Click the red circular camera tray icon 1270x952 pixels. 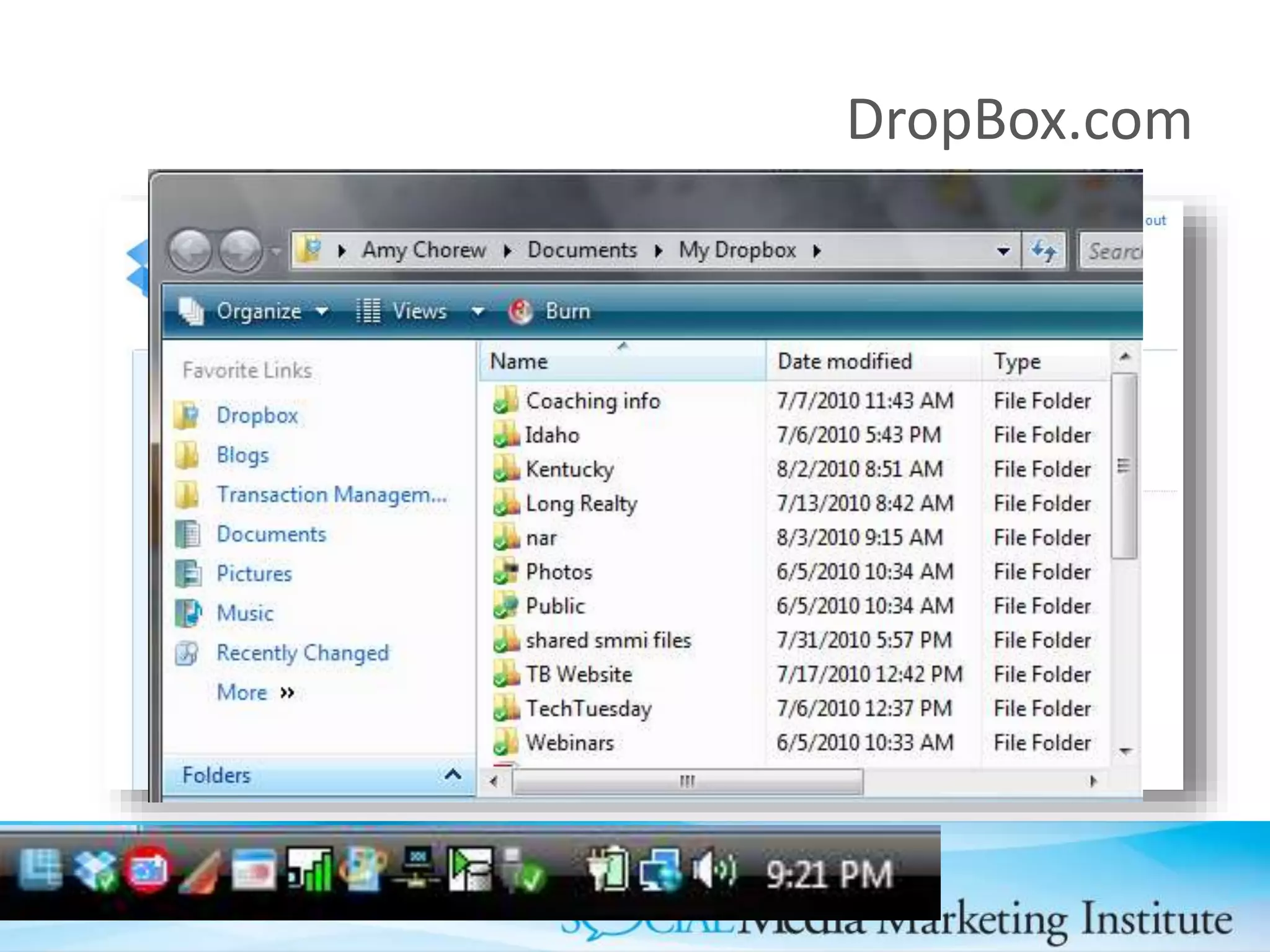point(146,870)
